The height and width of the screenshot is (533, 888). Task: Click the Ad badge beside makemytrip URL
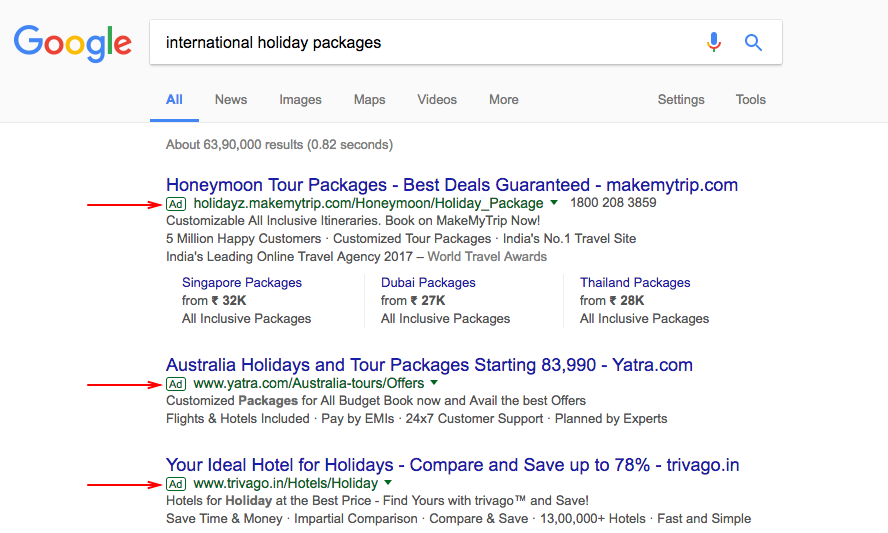click(176, 203)
